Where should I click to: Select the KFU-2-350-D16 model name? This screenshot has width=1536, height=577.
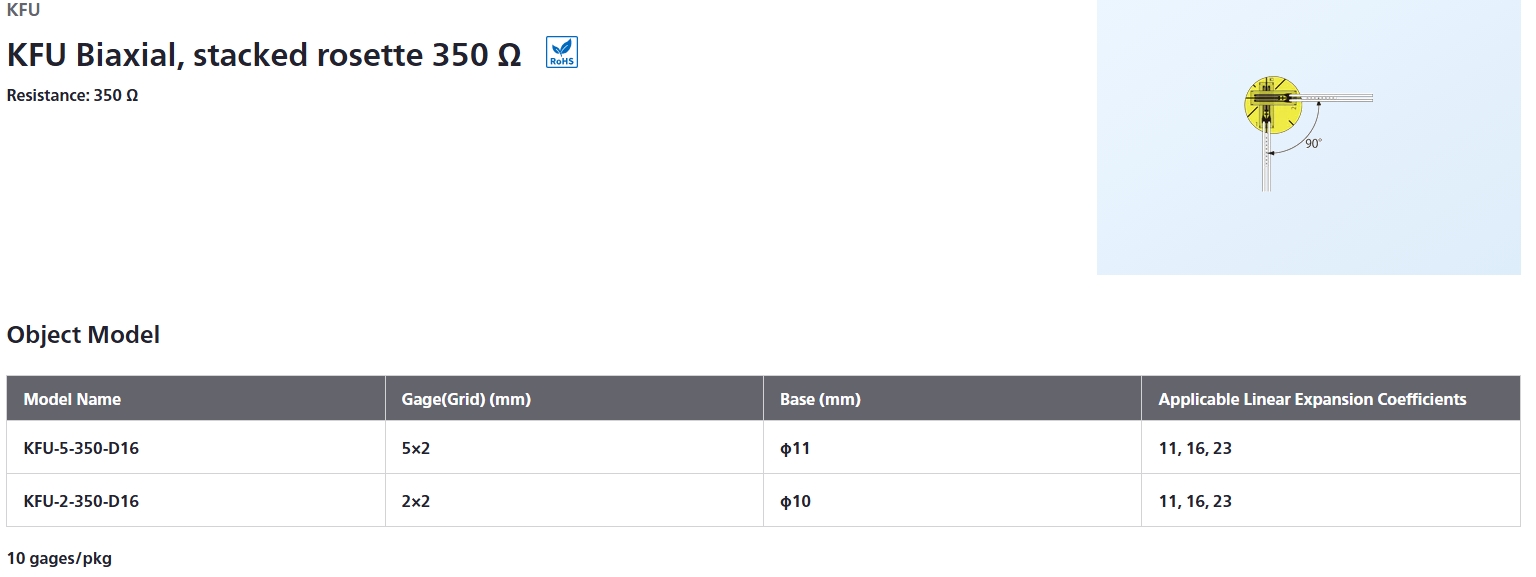[81, 501]
